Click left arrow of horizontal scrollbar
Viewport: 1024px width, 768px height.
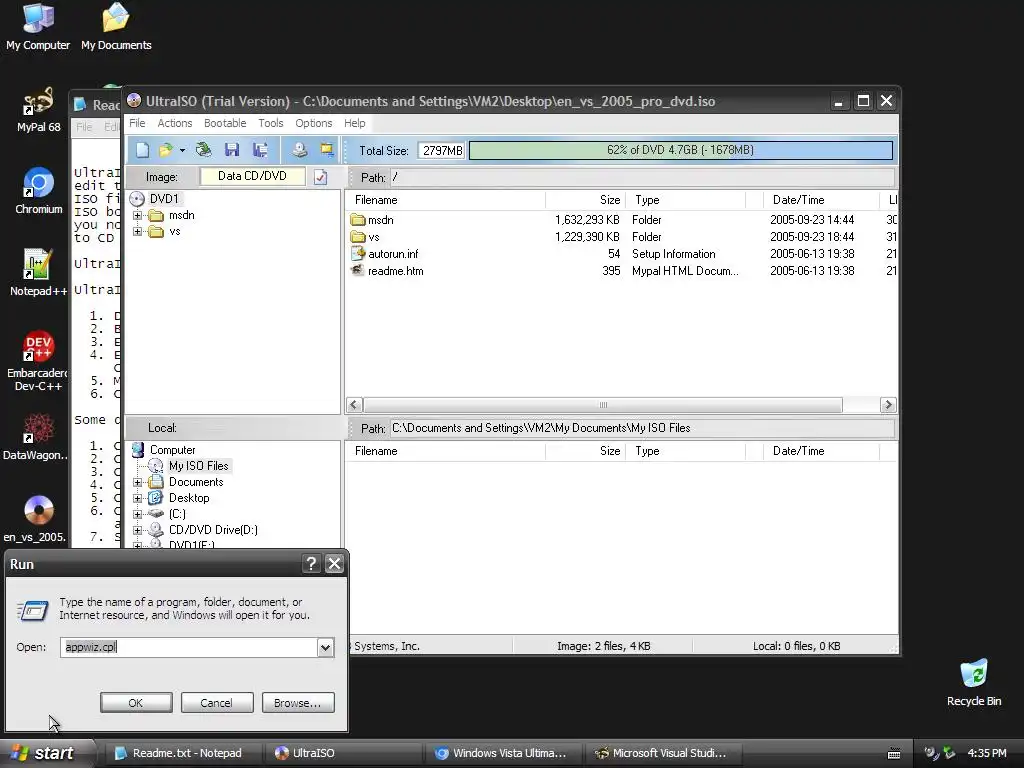[x=354, y=405]
